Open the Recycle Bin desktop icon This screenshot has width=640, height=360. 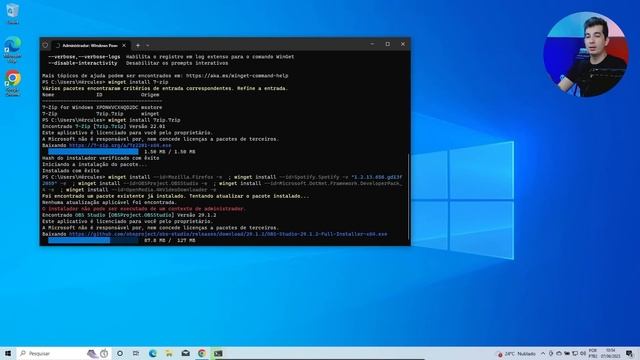pyautogui.click(x=13, y=13)
